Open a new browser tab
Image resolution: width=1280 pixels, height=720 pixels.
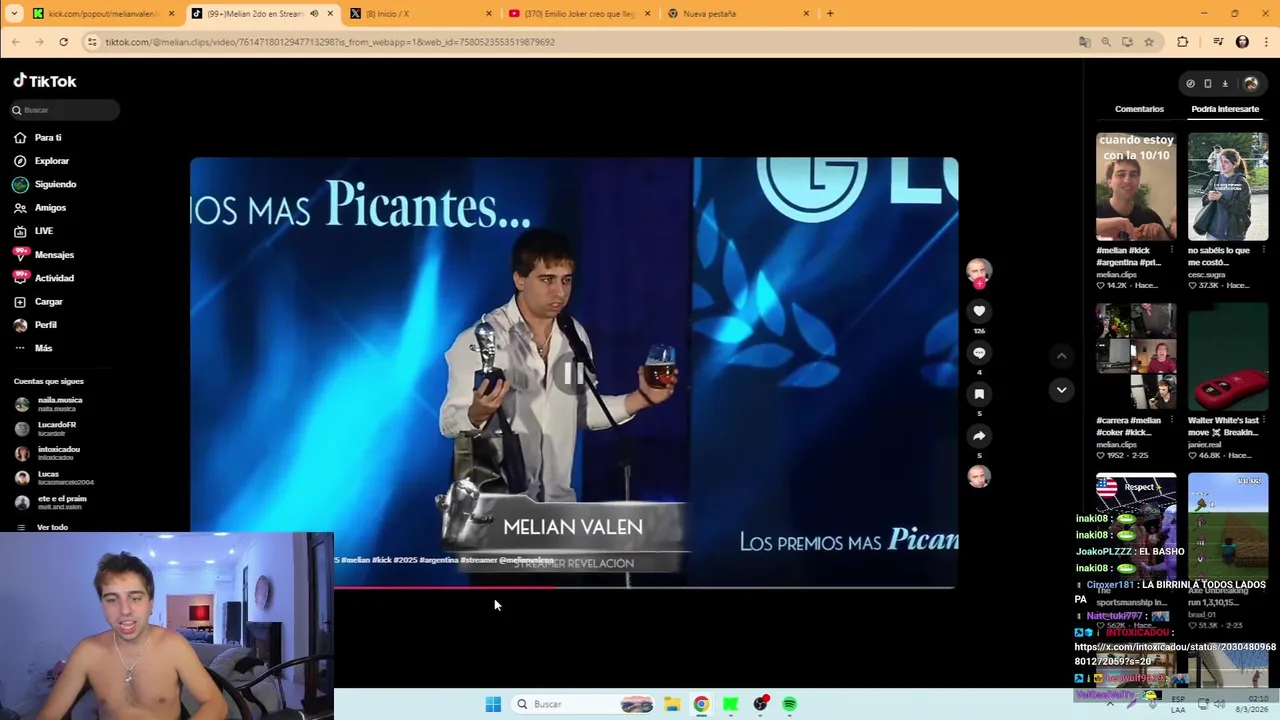pyautogui.click(x=830, y=14)
